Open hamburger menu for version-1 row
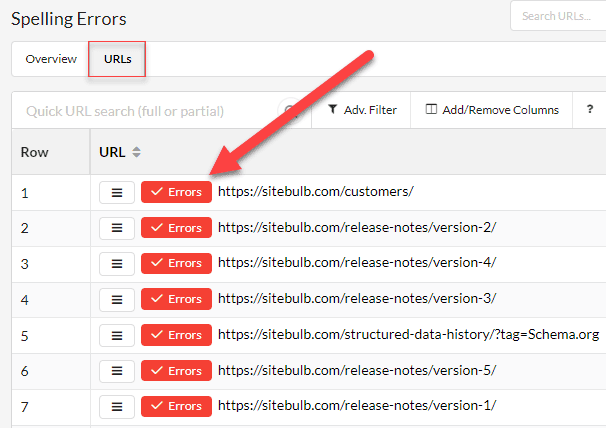Screen dimensions: 606x428 (x=117, y=406)
